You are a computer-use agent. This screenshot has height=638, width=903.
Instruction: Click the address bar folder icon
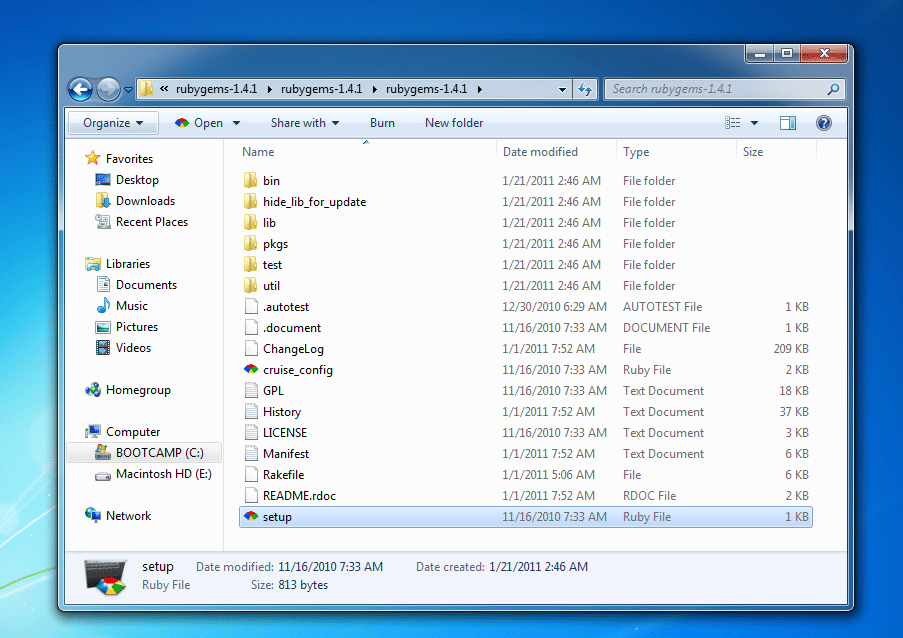(147, 89)
